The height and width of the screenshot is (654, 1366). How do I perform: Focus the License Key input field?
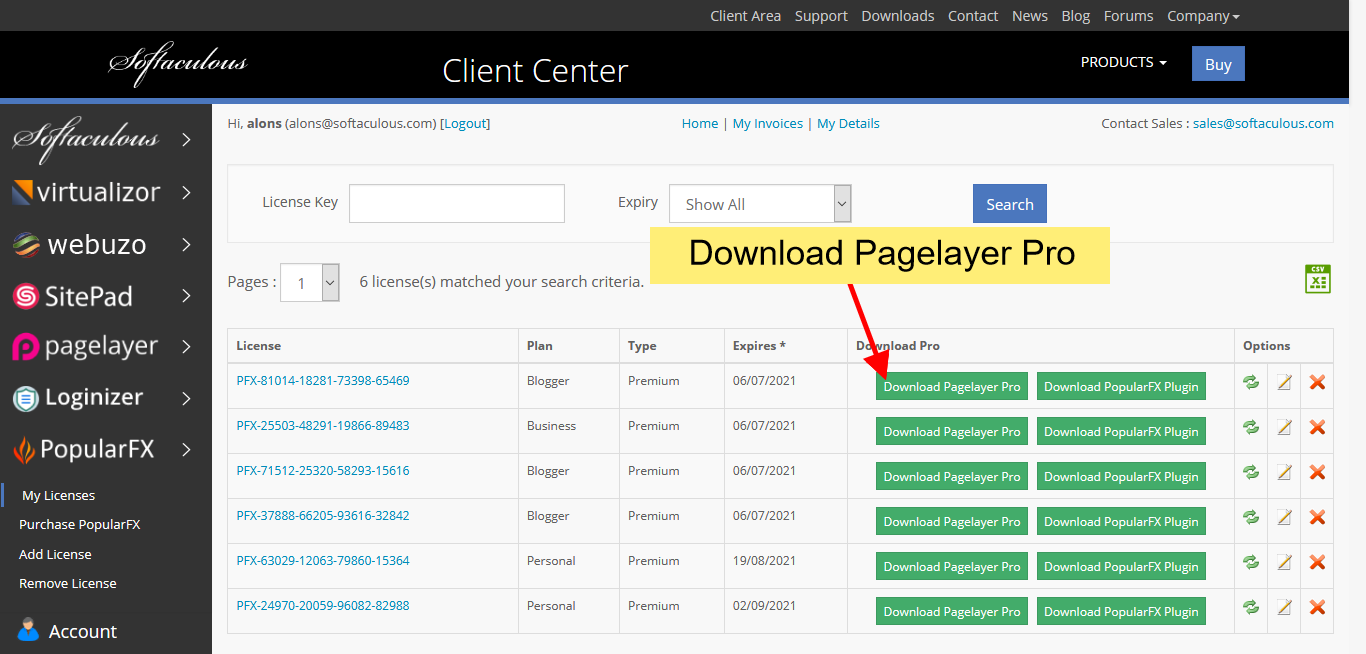pyautogui.click(x=457, y=203)
